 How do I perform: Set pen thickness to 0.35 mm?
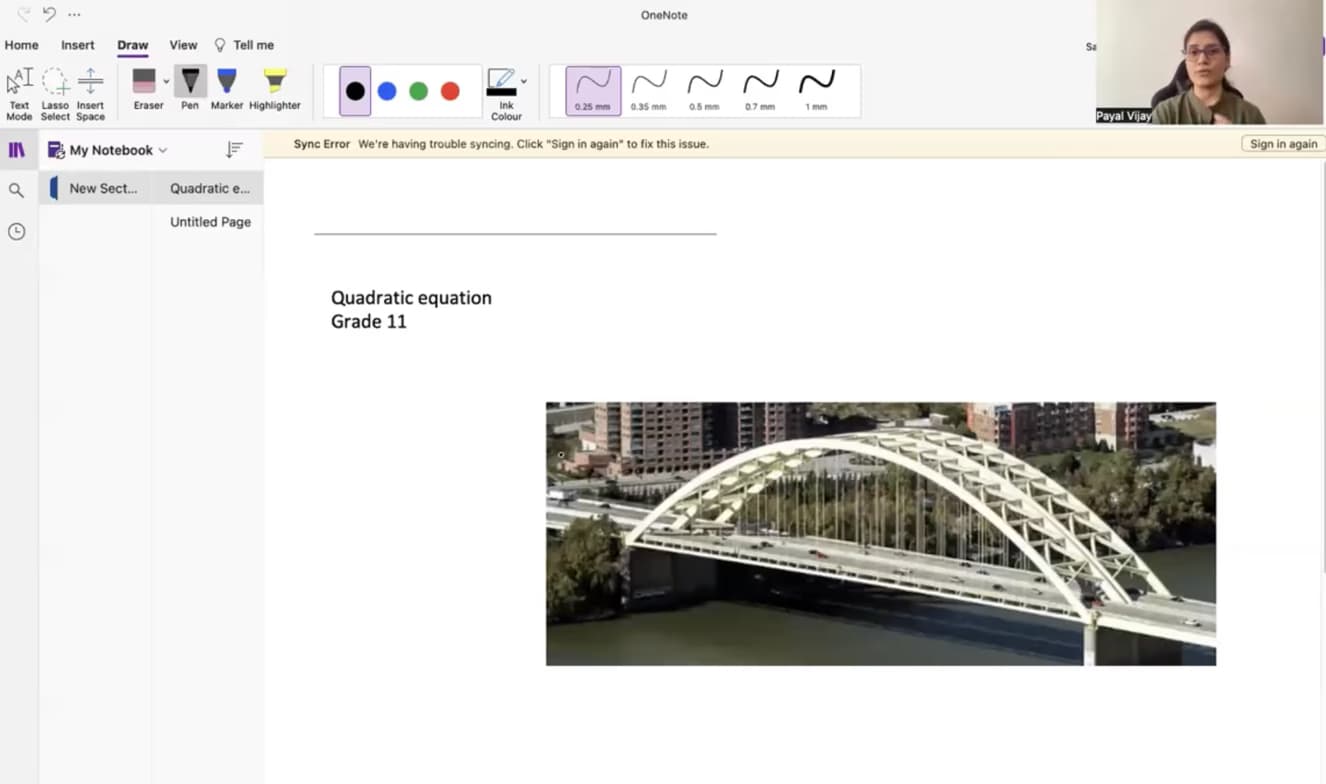tap(649, 91)
